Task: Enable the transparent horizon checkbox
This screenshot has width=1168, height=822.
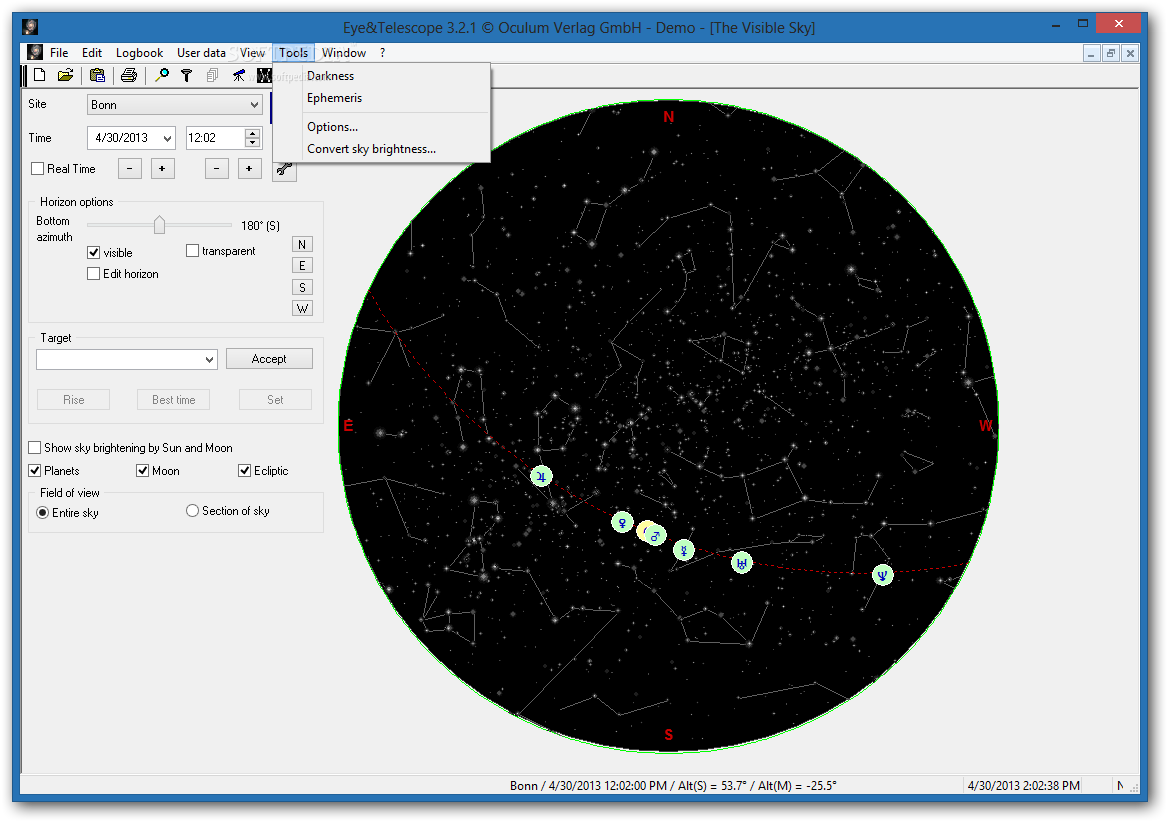Action: 192,251
